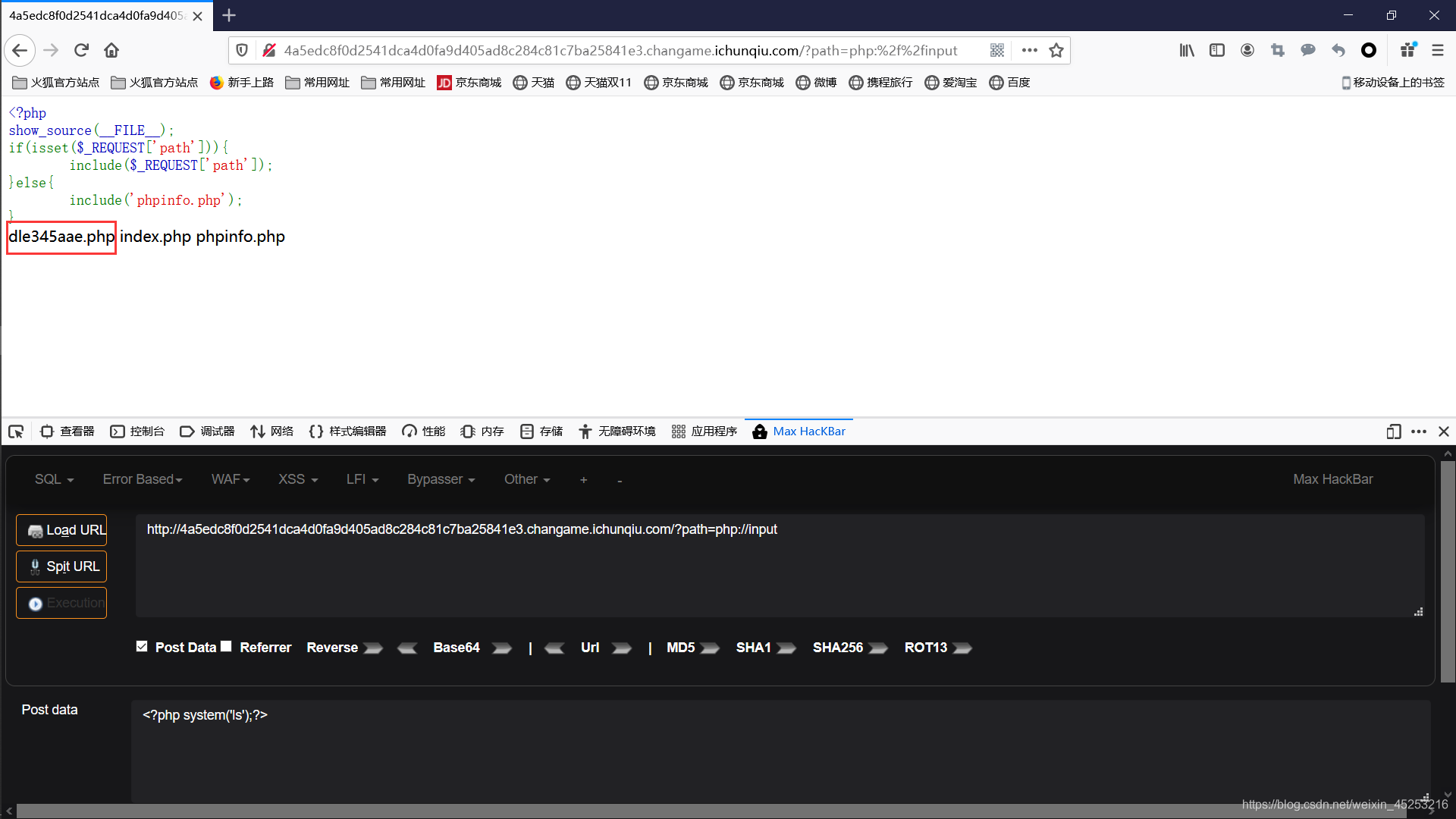
Task: Click the ROT13 encode arrow
Action: pos(962,648)
